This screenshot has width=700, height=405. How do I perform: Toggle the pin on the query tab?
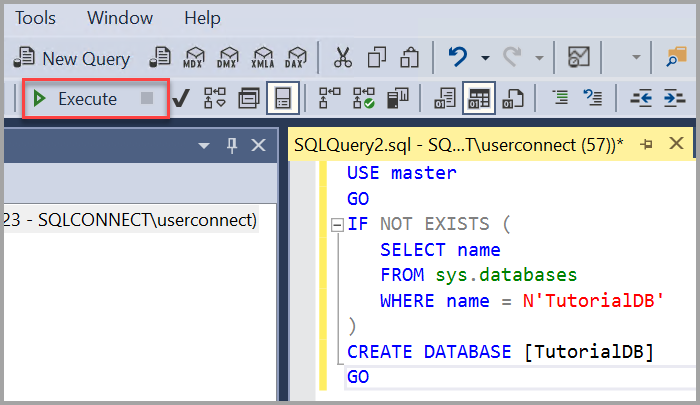click(646, 145)
